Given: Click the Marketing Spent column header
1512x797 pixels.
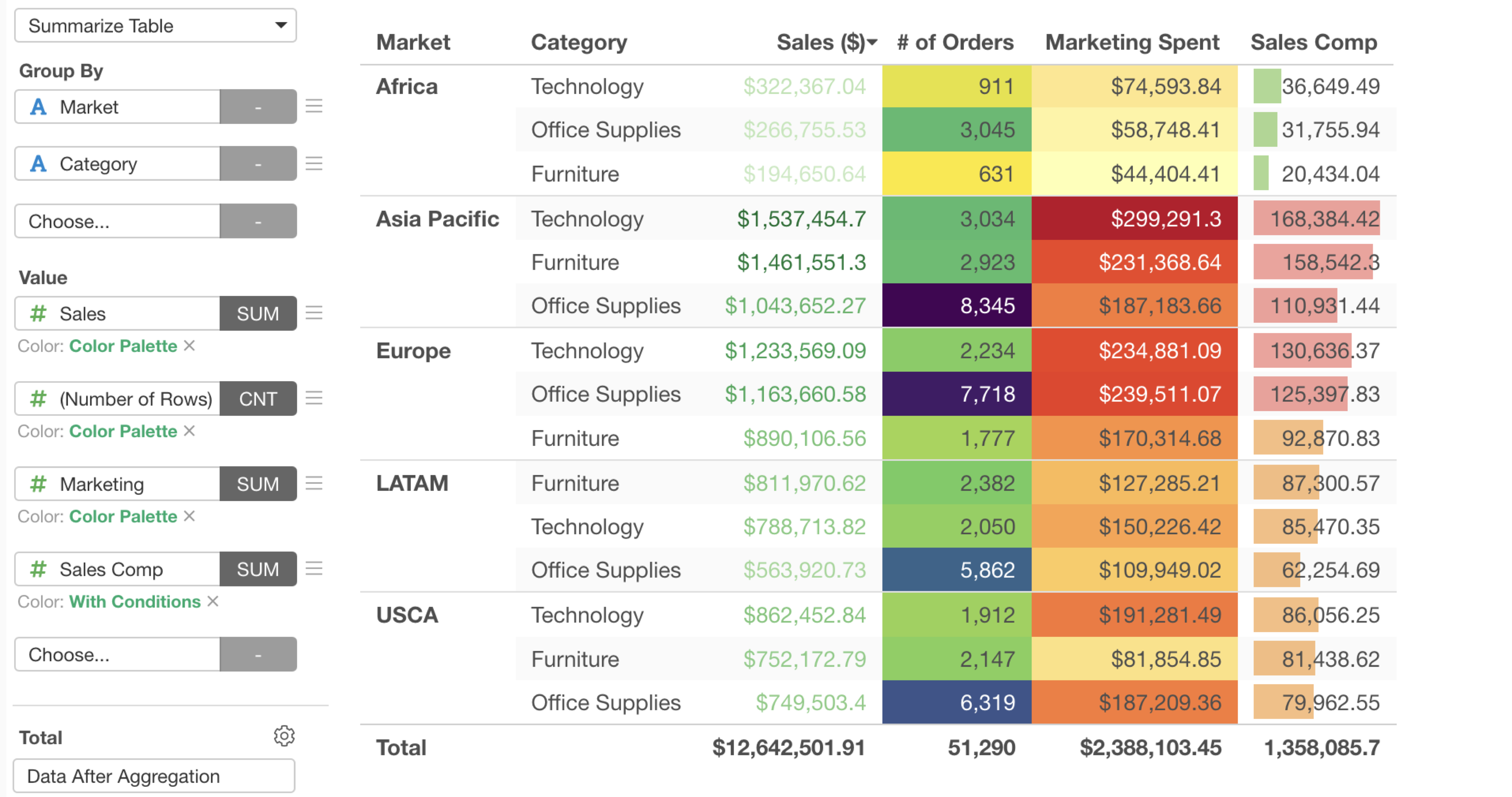Looking at the screenshot, I should 1132,42.
